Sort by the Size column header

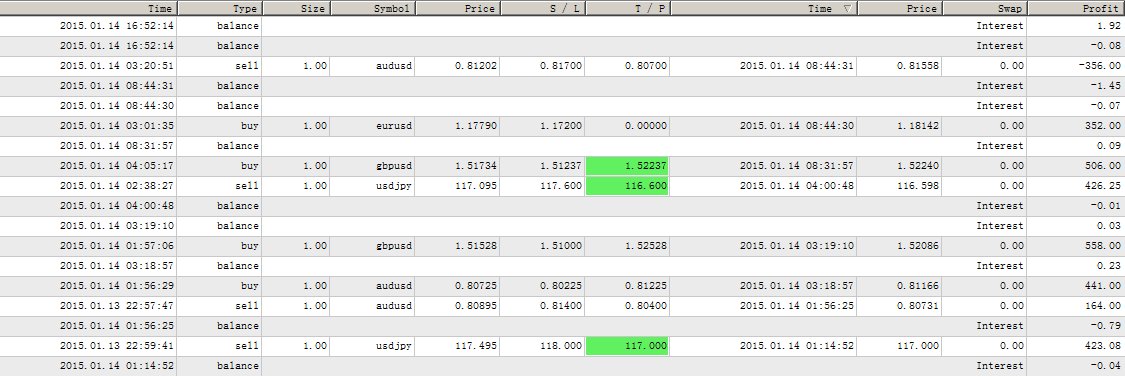pos(296,9)
